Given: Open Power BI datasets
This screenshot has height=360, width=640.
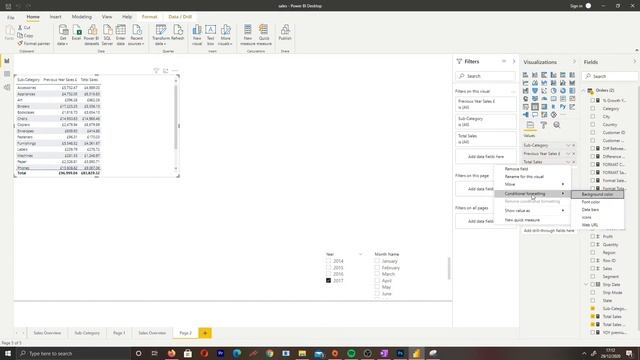Looking at the screenshot, I should click(91, 35).
